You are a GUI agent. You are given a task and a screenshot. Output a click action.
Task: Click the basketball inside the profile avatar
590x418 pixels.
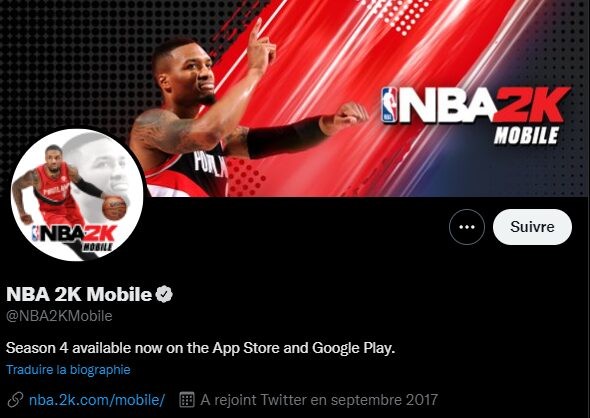[114, 208]
